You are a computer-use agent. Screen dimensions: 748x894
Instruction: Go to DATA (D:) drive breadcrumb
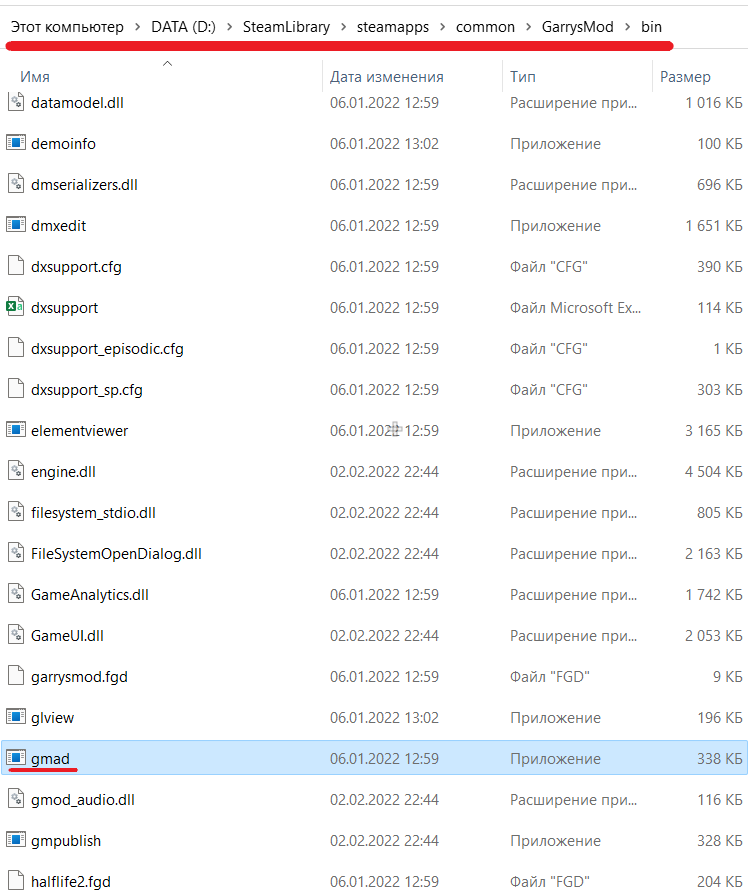184,27
